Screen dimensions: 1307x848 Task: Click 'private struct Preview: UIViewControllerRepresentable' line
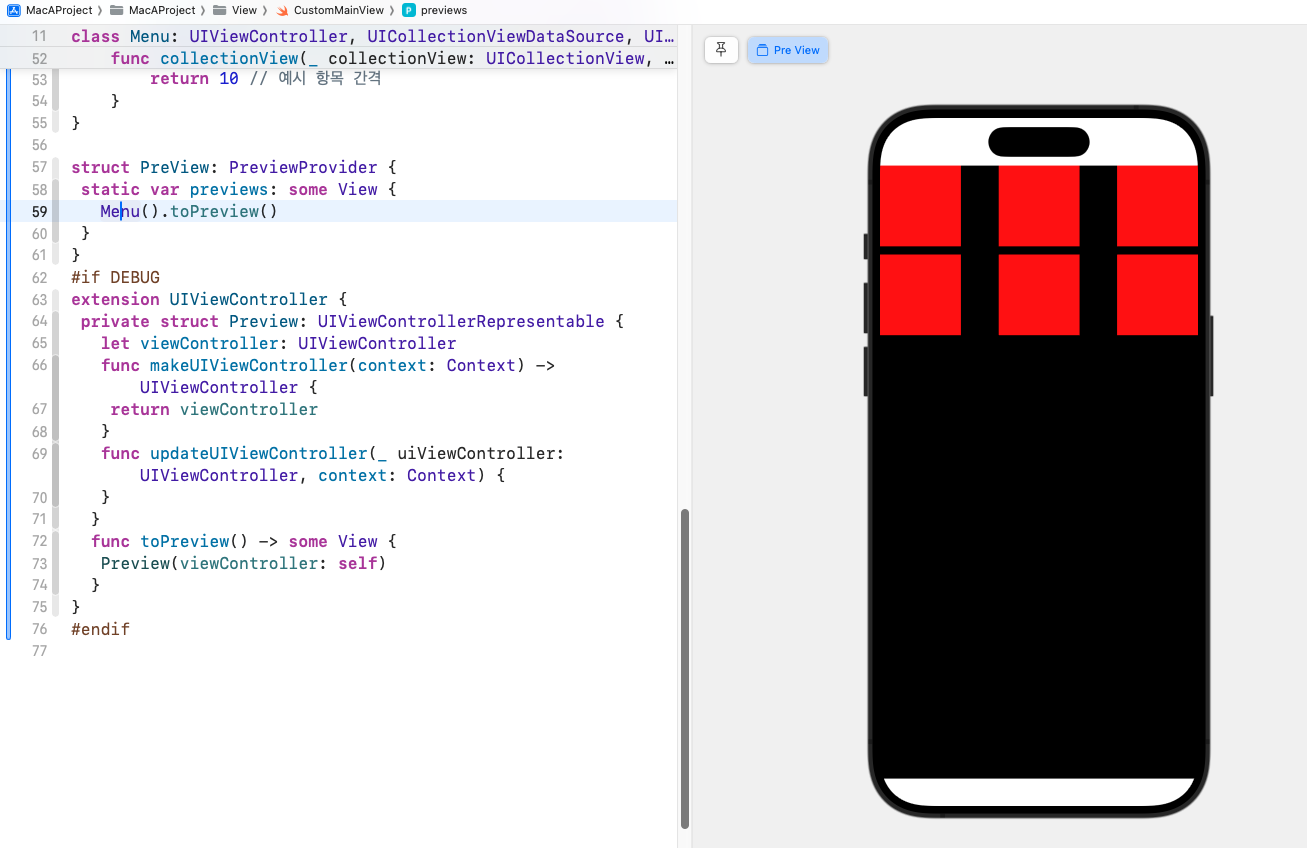click(352, 321)
